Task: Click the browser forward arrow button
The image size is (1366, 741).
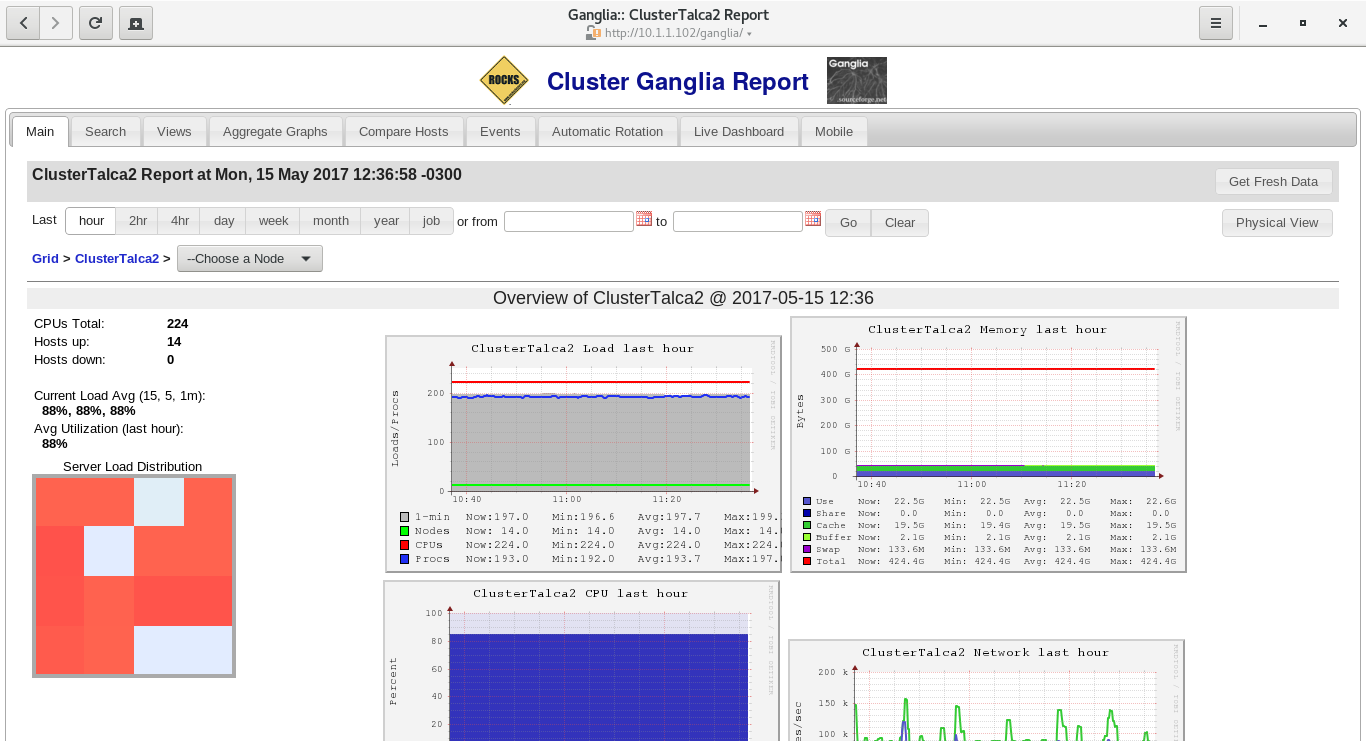Action: pos(56,23)
